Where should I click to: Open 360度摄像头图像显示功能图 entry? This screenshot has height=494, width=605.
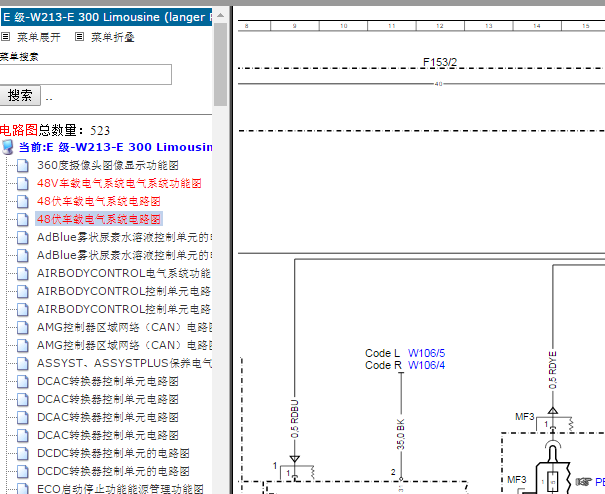[x=108, y=165]
